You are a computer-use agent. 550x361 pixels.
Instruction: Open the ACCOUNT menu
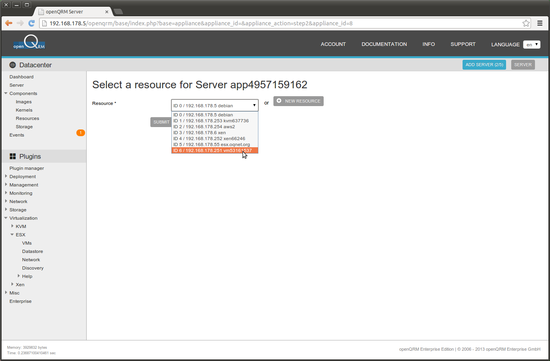(333, 44)
